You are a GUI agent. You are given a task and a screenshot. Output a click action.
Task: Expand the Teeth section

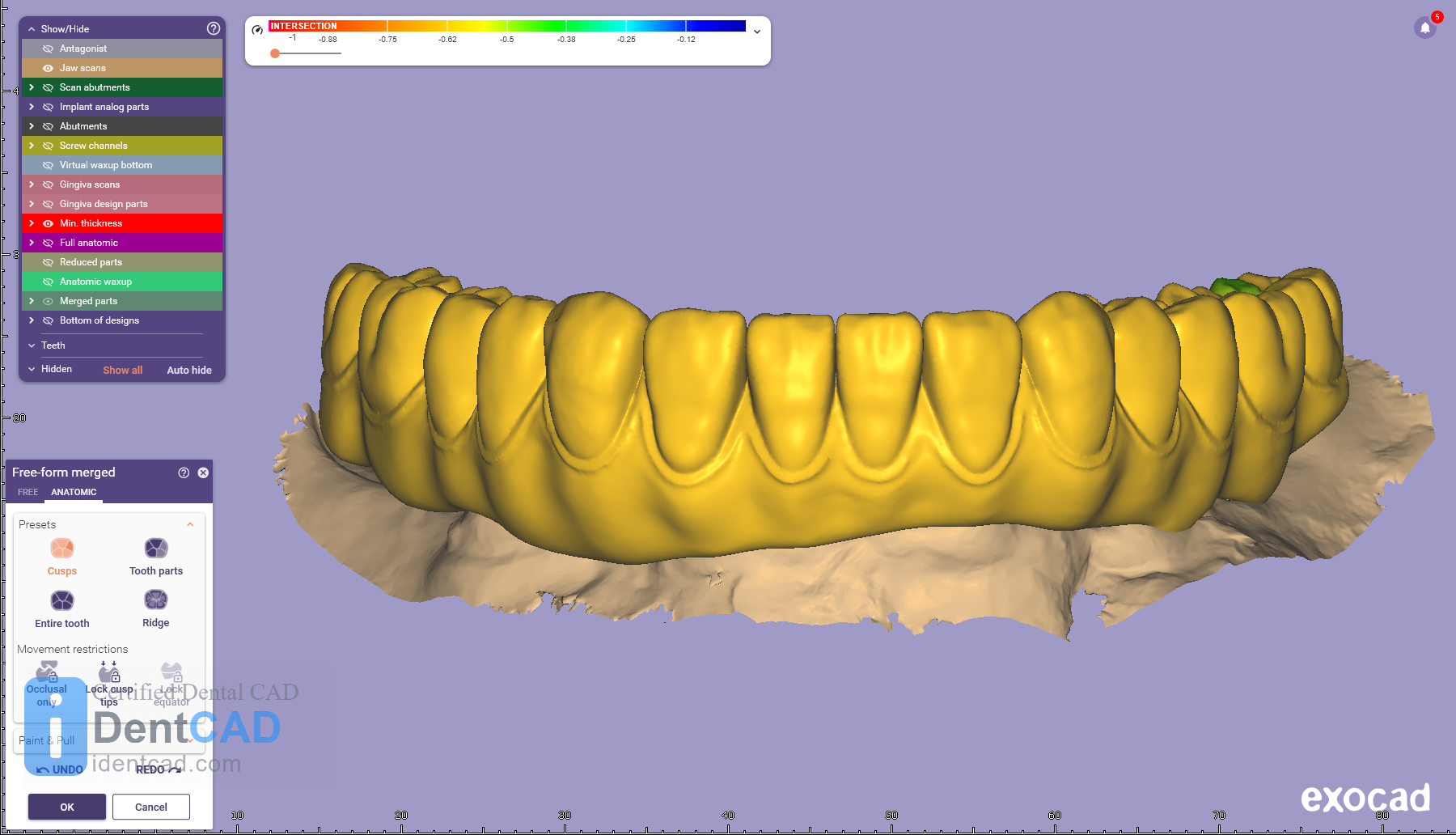coord(32,345)
